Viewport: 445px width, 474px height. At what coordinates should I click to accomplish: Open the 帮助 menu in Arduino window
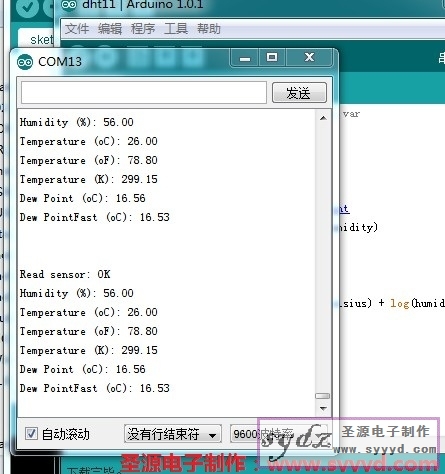(209, 29)
